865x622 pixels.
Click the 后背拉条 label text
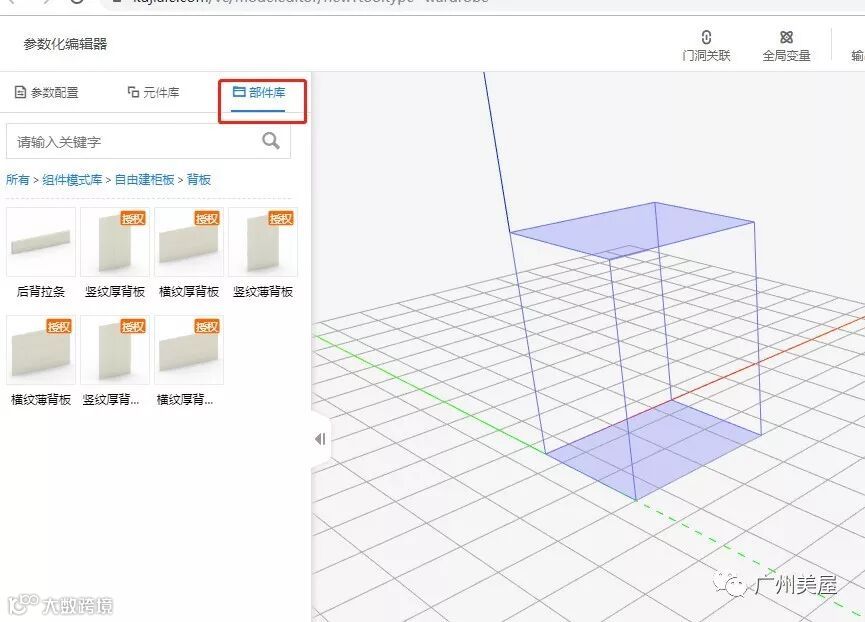point(41,291)
